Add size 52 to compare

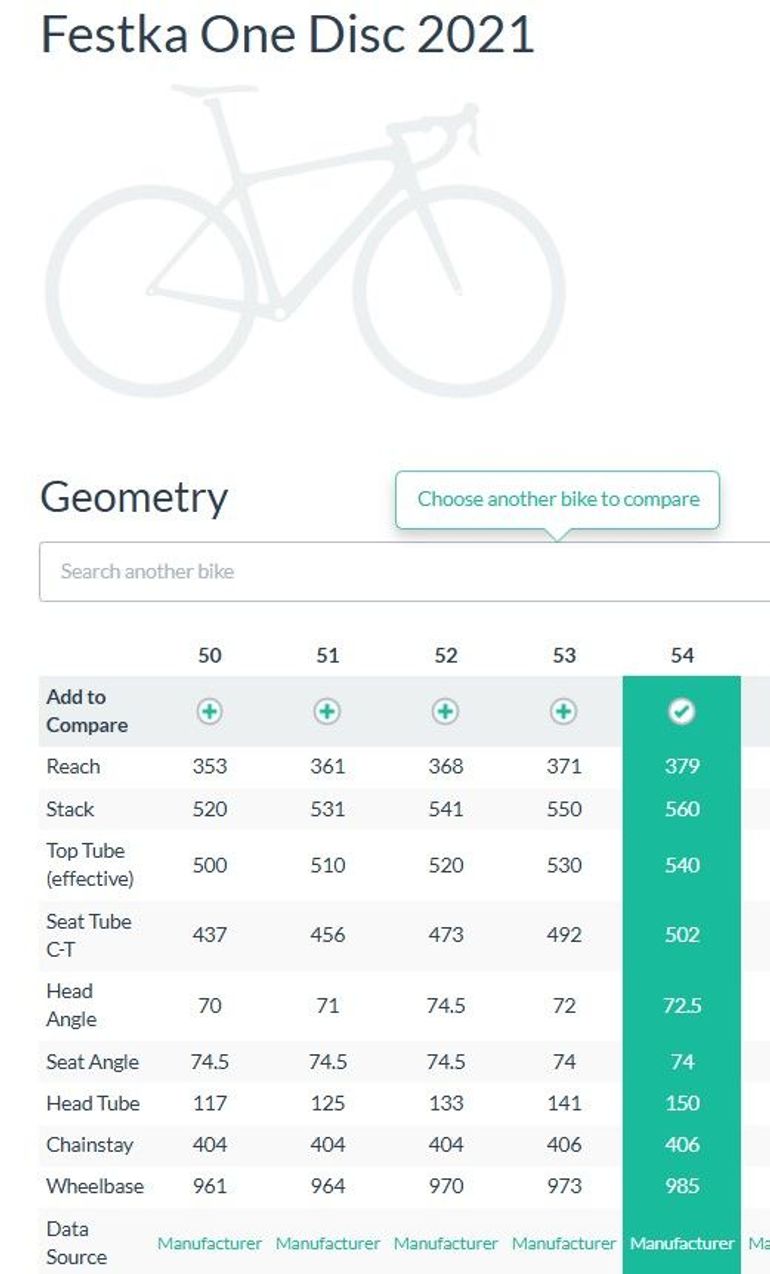point(445,711)
